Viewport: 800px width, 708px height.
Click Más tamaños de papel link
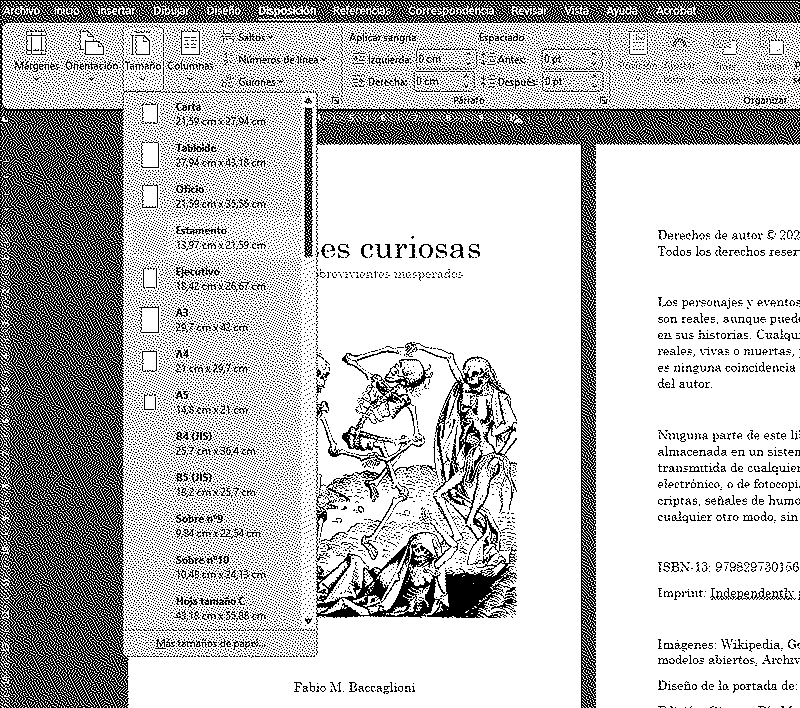(x=208, y=642)
